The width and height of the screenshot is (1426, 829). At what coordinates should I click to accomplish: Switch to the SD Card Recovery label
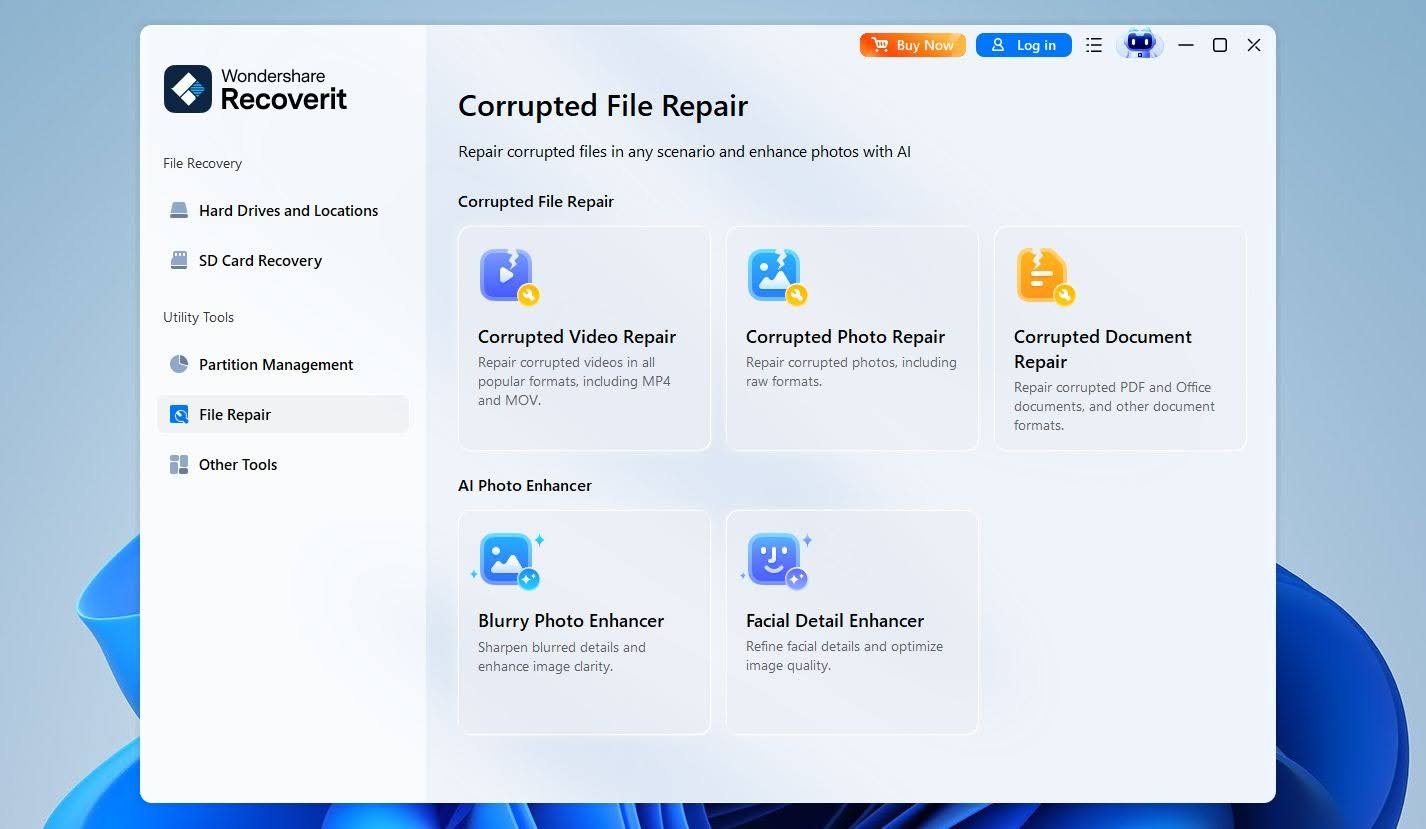[x=260, y=260]
